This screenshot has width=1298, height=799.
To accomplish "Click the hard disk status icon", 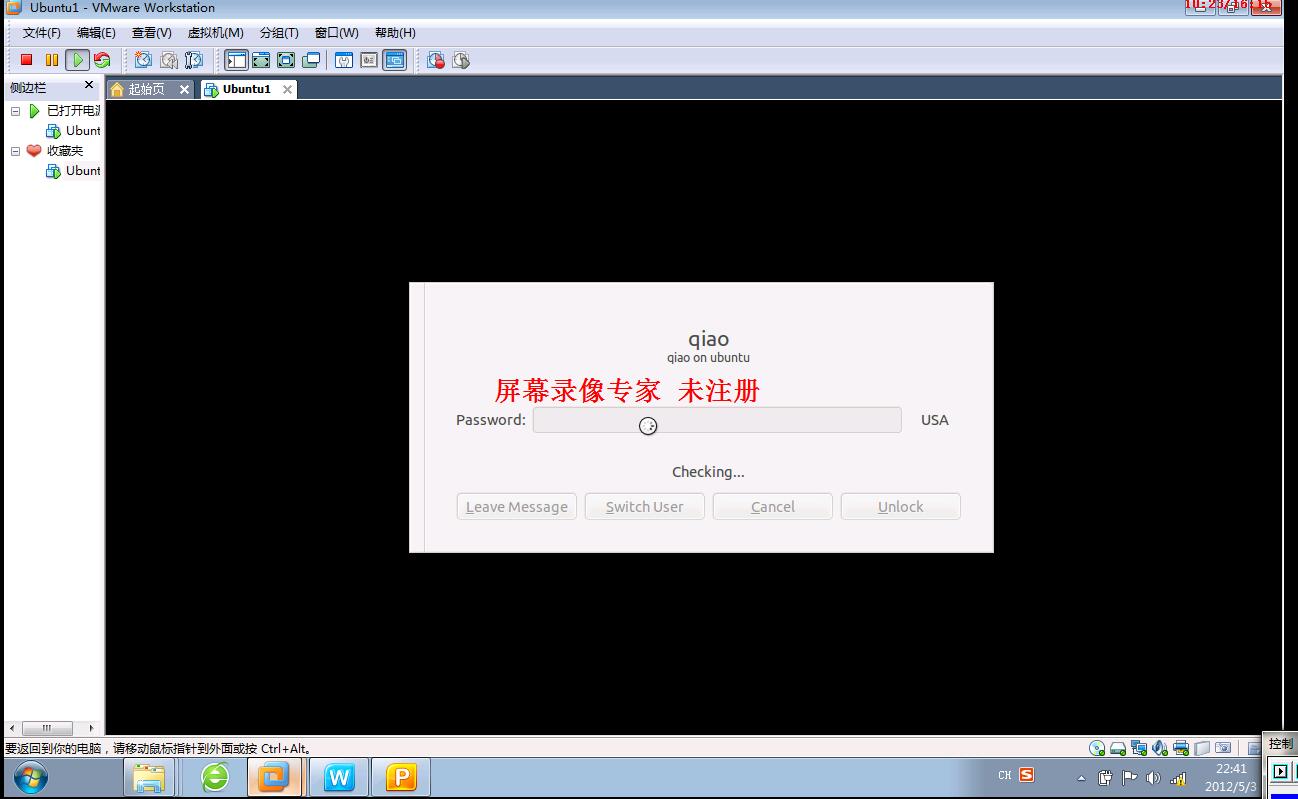I will click(1118, 748).
